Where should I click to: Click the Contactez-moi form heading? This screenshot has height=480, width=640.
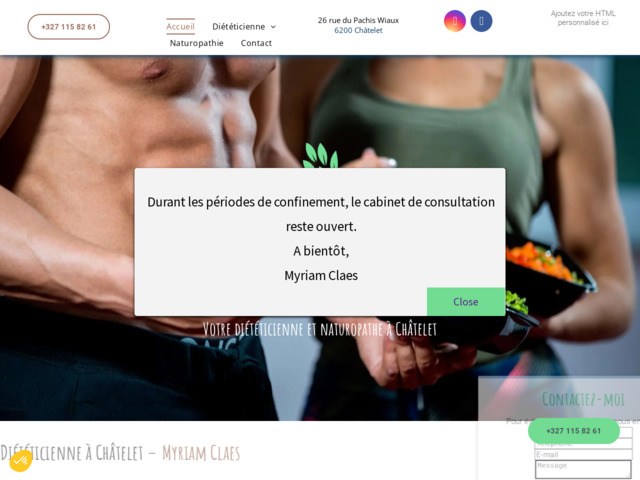[x=583, y=399]
